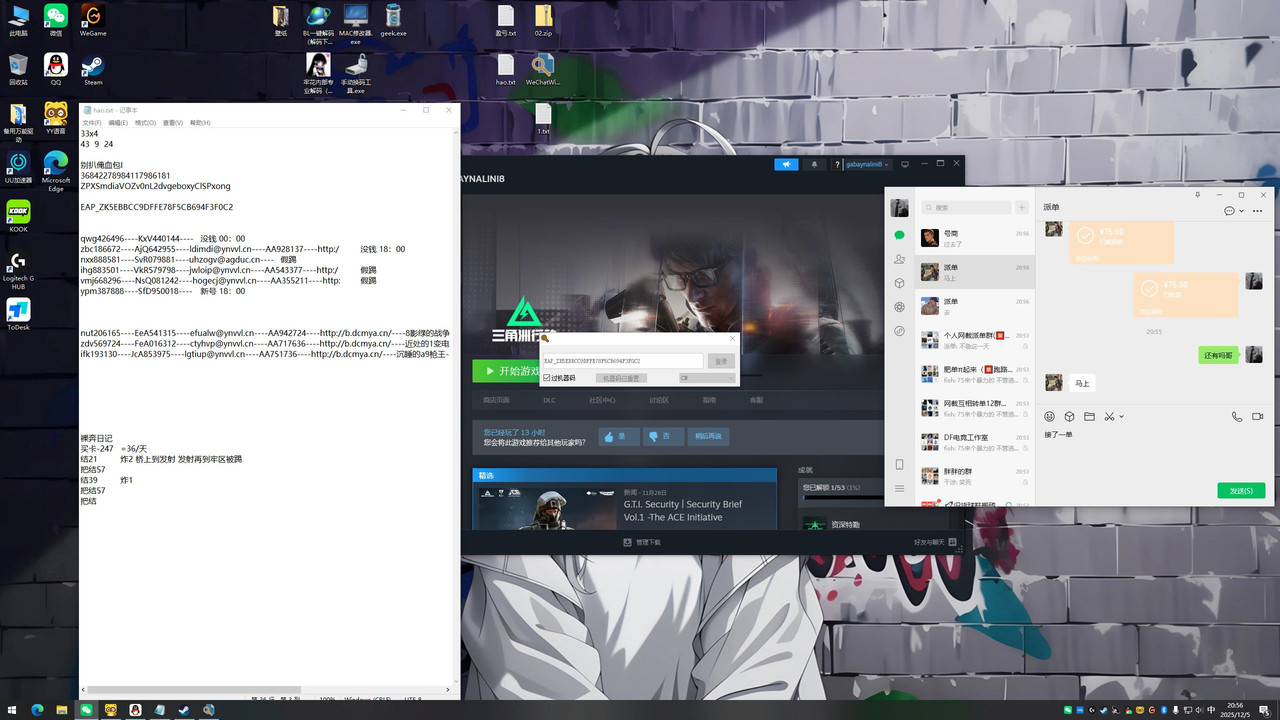Screen dimensions: 1280x720
Task: Open WeGame desktop shortcut
Action: coord(93,20)
